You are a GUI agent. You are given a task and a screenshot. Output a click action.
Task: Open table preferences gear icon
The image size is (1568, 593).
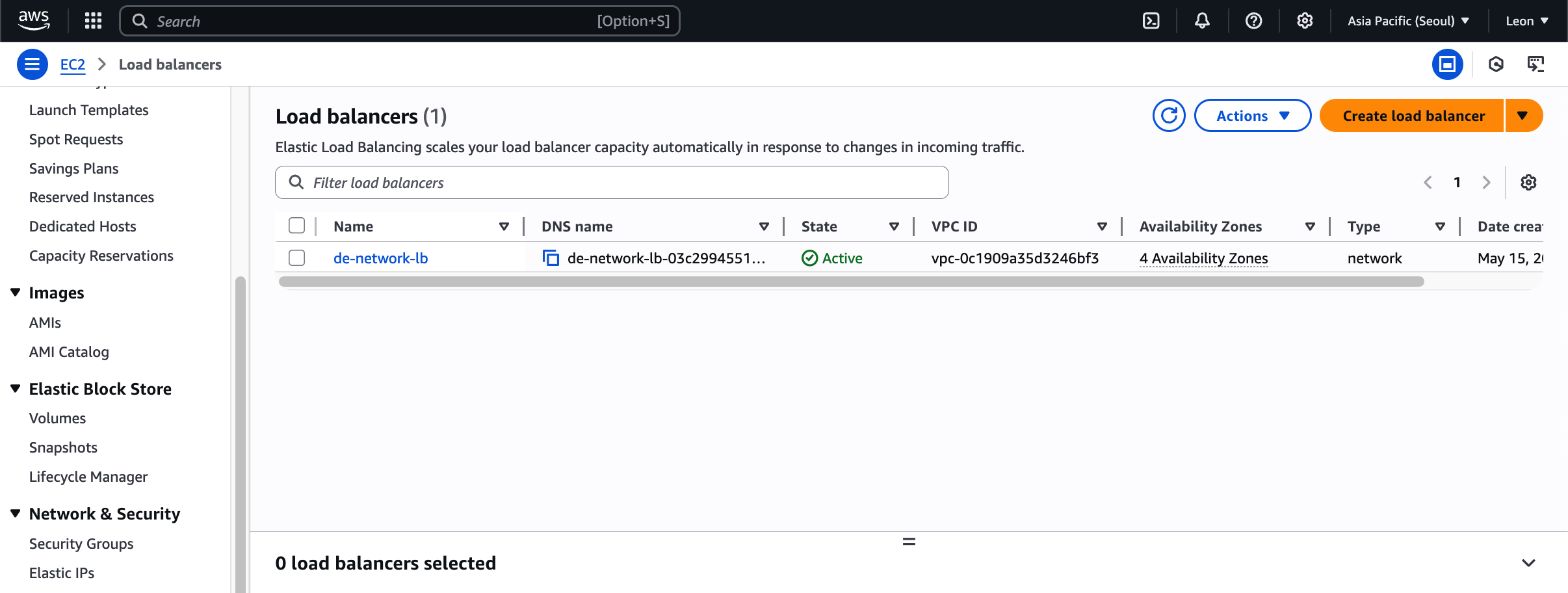pos(1528,182)
